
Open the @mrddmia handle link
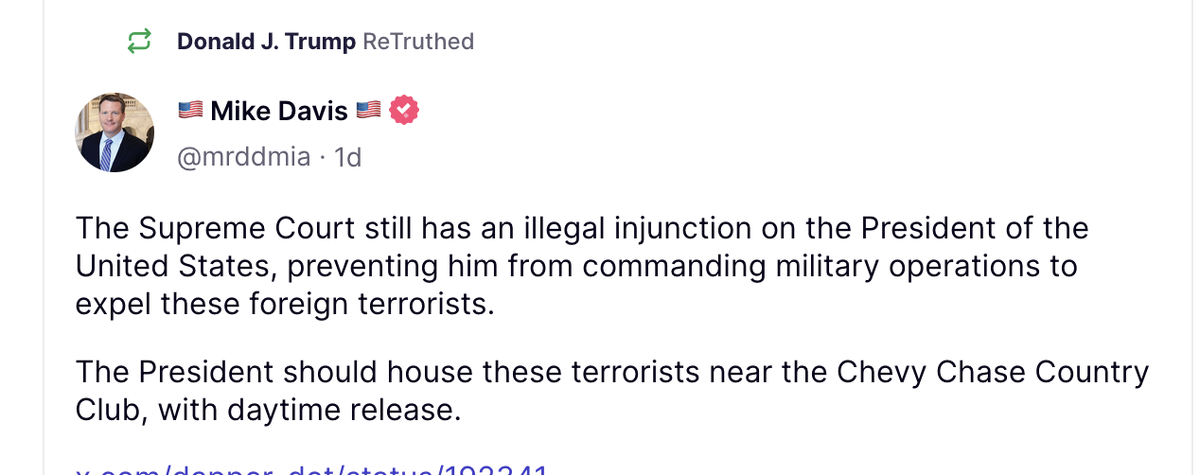point(244,157)
